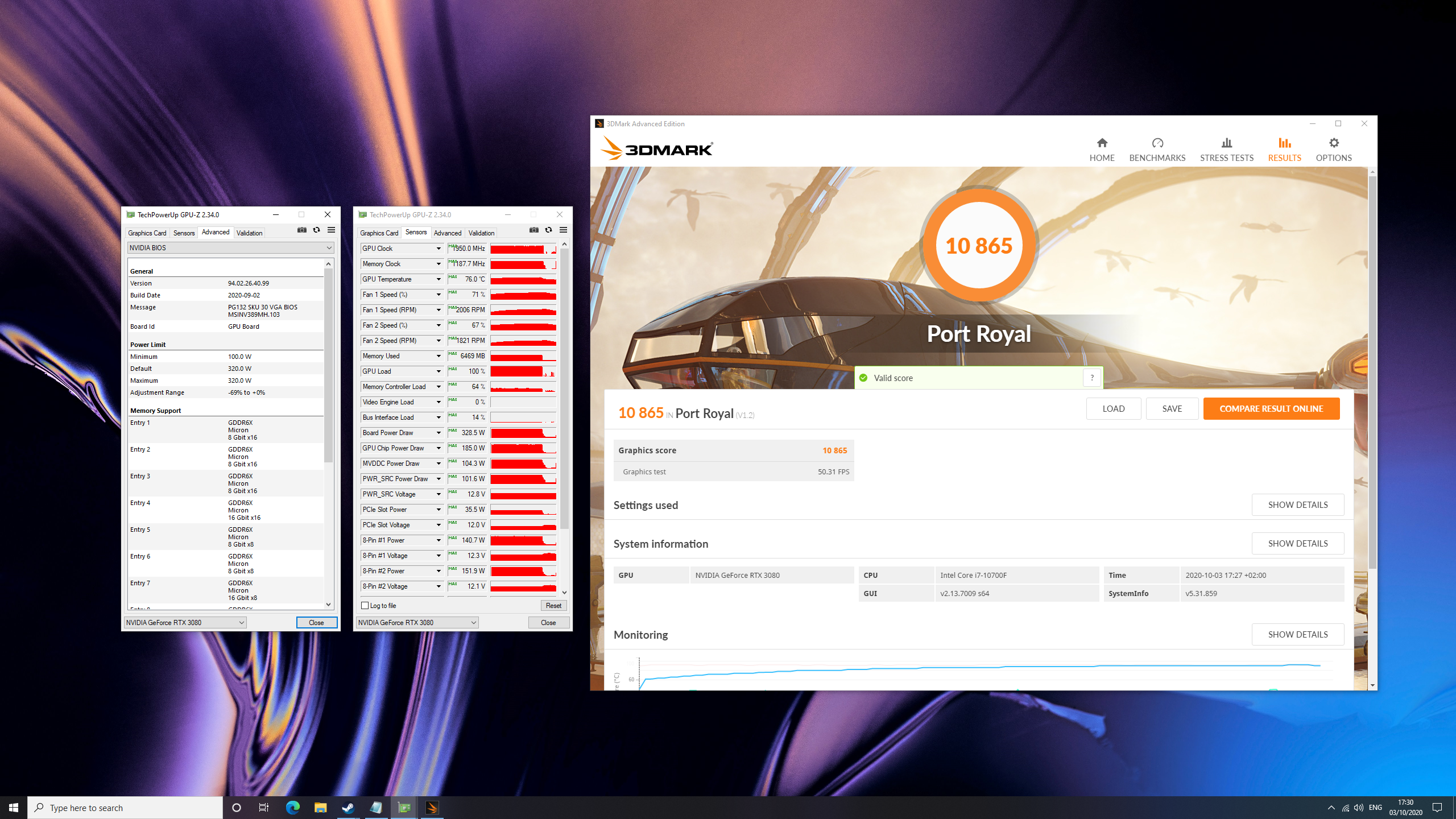Enable Log to file checkbox
The width and height of the screenshot is (1456, 819).
pyautogui.click(x=365, y=606)
